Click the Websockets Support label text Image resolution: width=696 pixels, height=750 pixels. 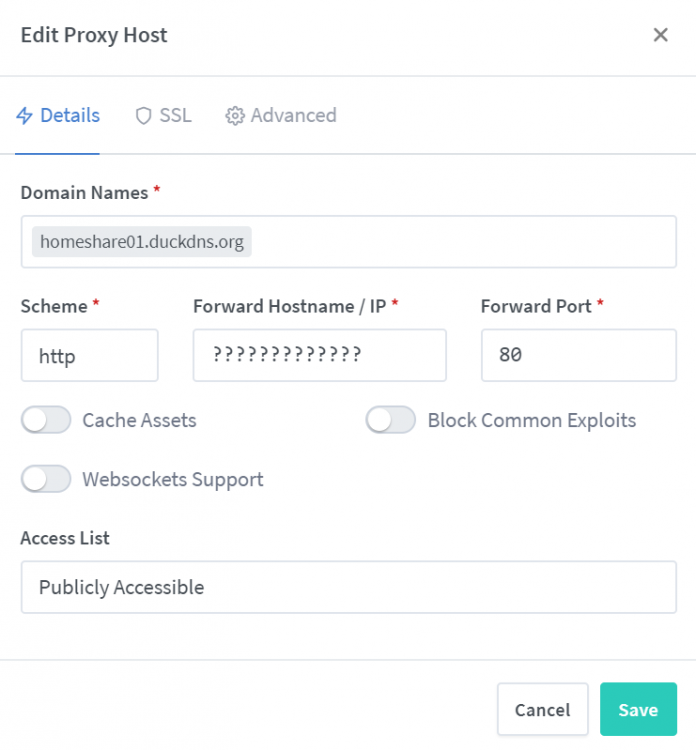(x=173, y=479)
